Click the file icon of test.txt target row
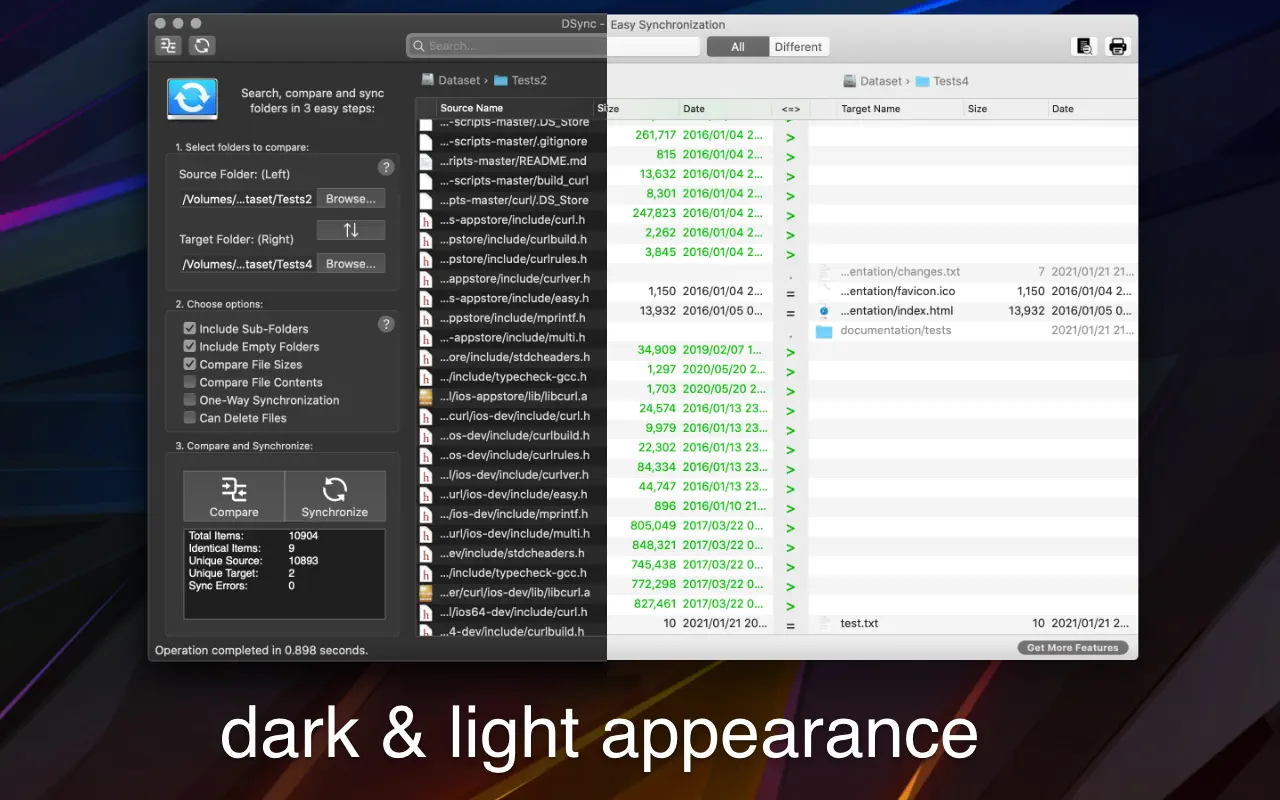Screen dimensions: 1280x800 pos(824,623)
